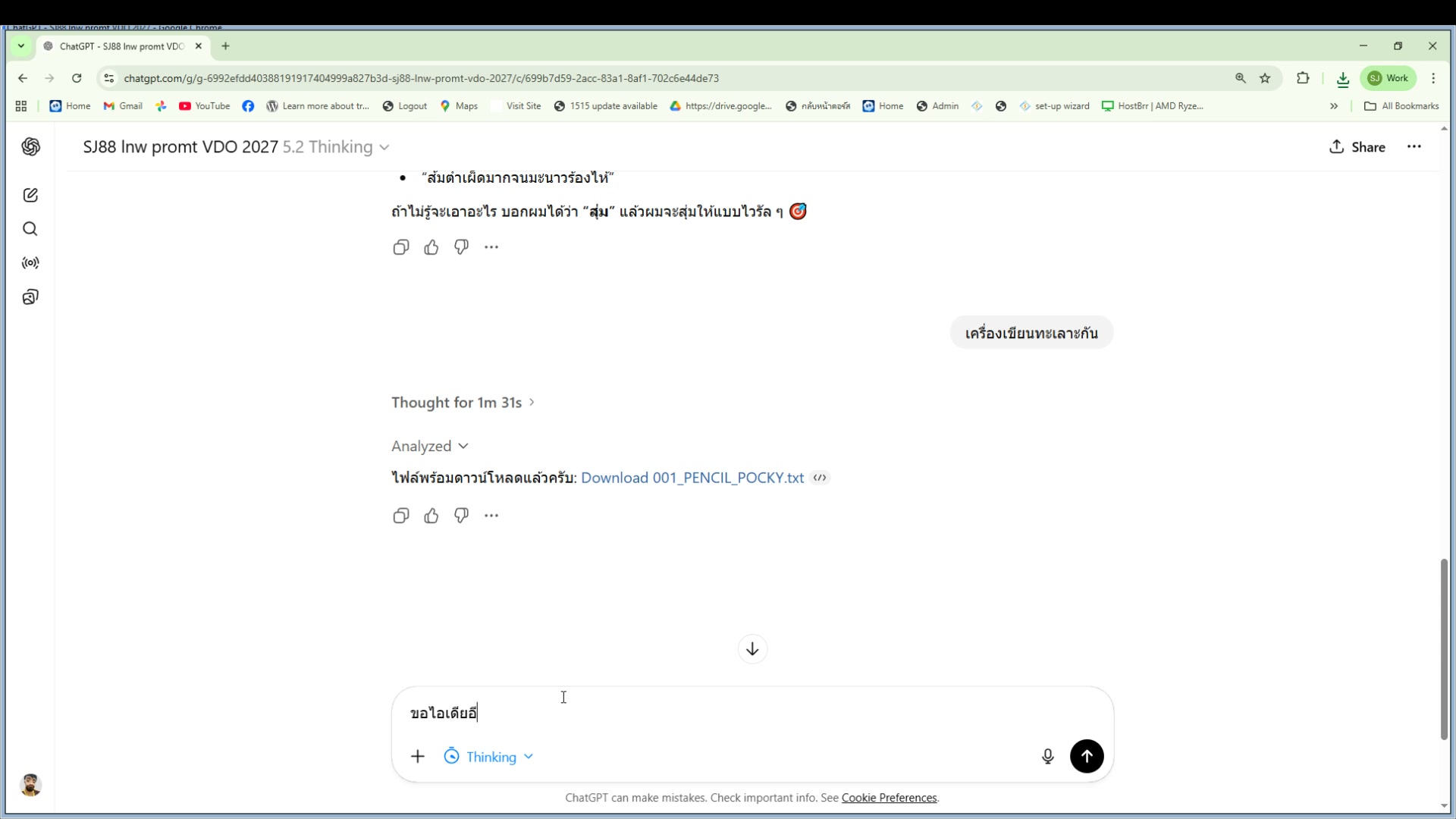Click Download 001_PENCIL_POCKY.txt link
The image size is (1456, 819).
pyautogui.click(x=692, y=478)
